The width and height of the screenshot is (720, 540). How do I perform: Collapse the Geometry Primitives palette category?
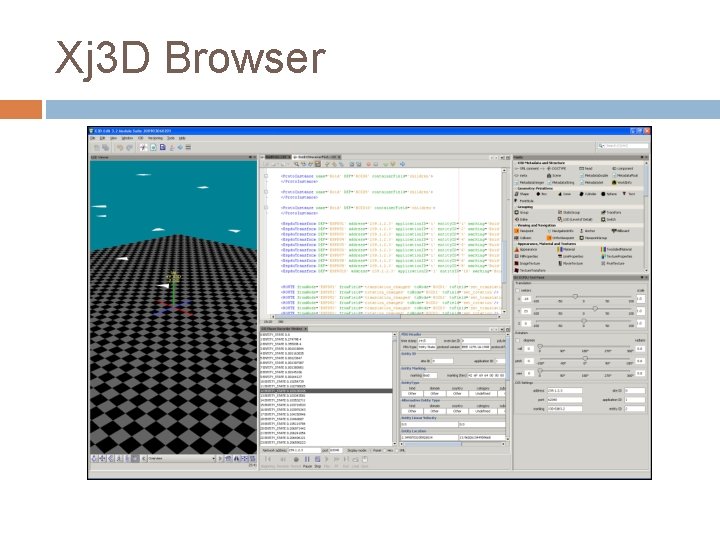click(x=515, y=188)
